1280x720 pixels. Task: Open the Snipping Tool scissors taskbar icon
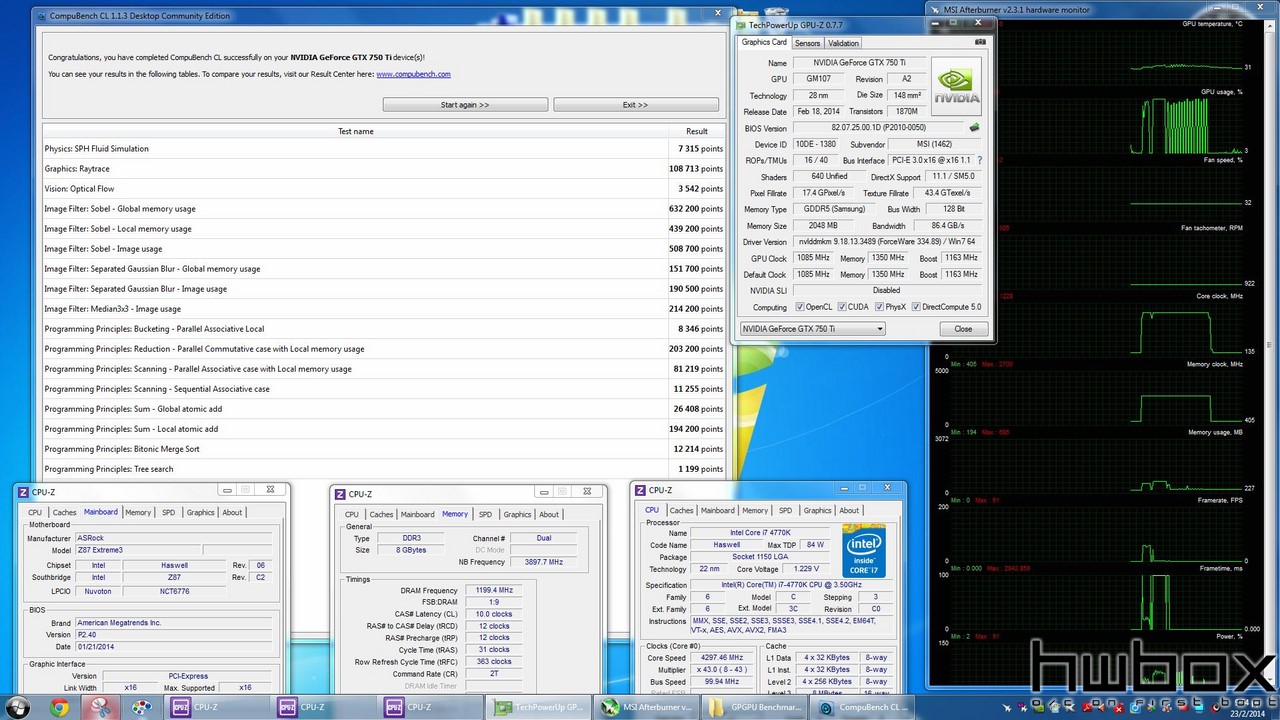click(x=100, y=708)
